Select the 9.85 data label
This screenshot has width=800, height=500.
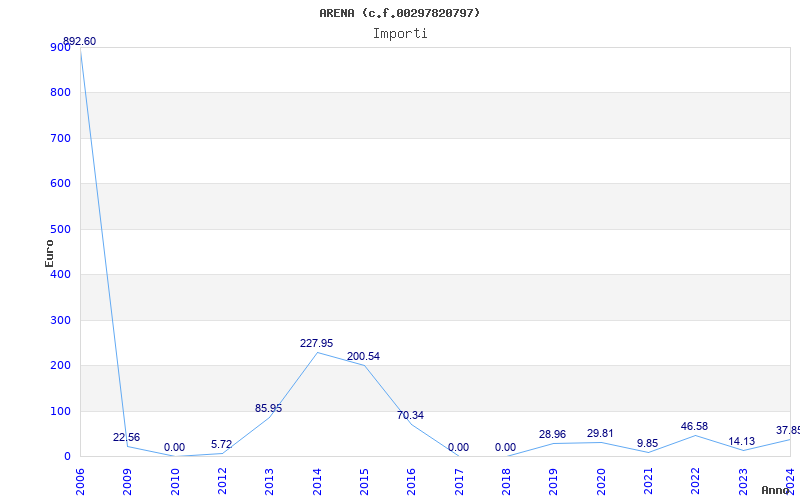click(x=647, y=443)
